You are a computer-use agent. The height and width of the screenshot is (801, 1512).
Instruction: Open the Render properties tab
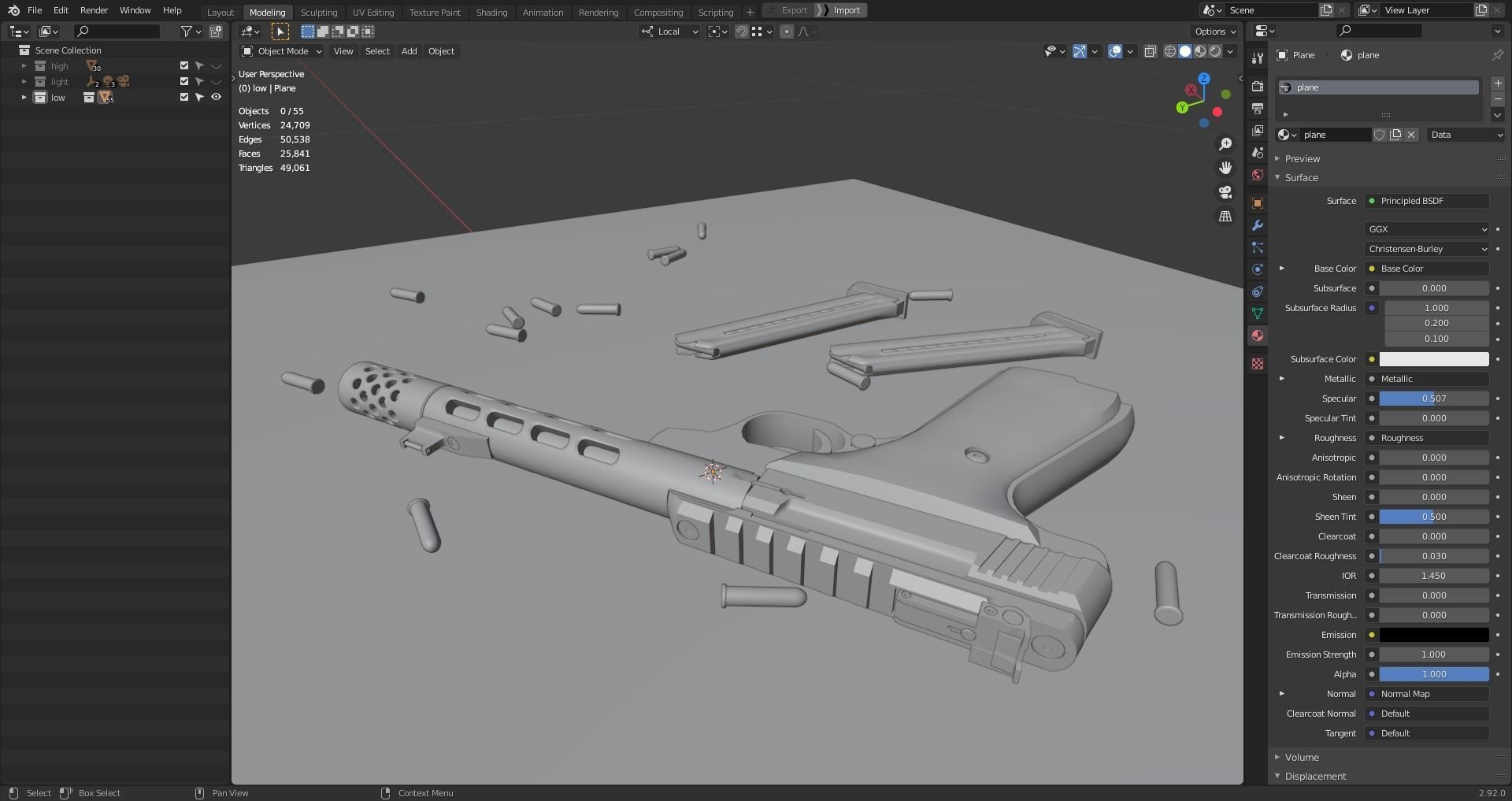pos(1258,86)
